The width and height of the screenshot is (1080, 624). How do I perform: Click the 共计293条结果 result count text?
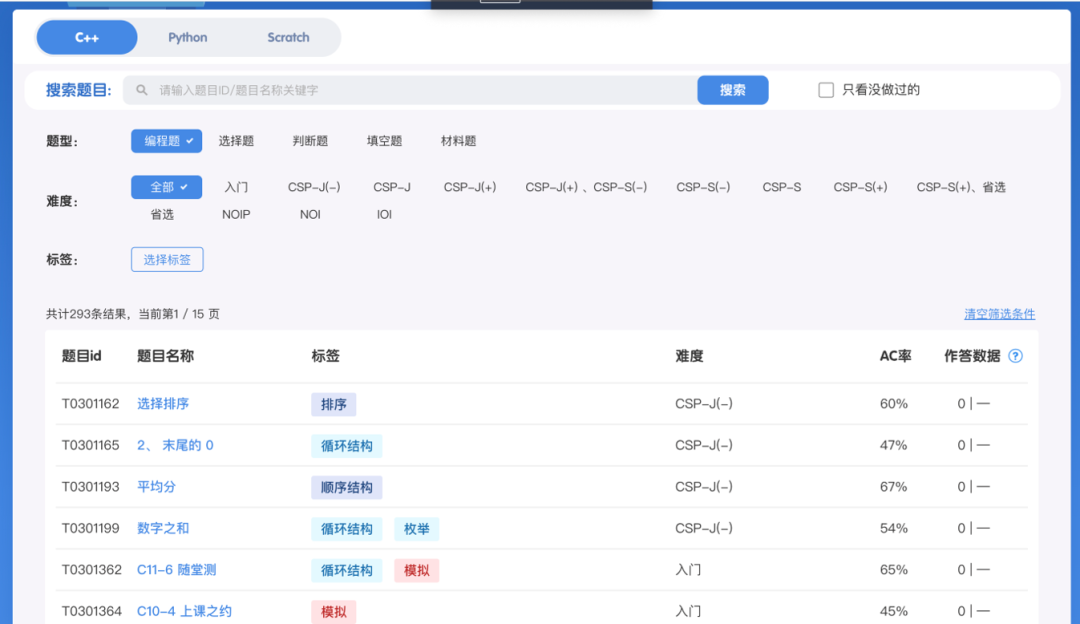(x=87, y=314)
